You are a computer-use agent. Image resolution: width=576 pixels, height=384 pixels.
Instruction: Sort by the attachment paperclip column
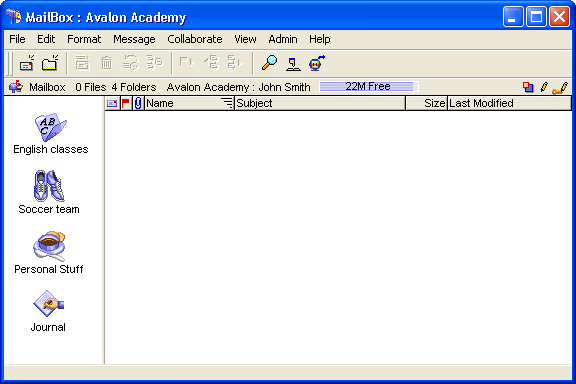tap(138, 103)
